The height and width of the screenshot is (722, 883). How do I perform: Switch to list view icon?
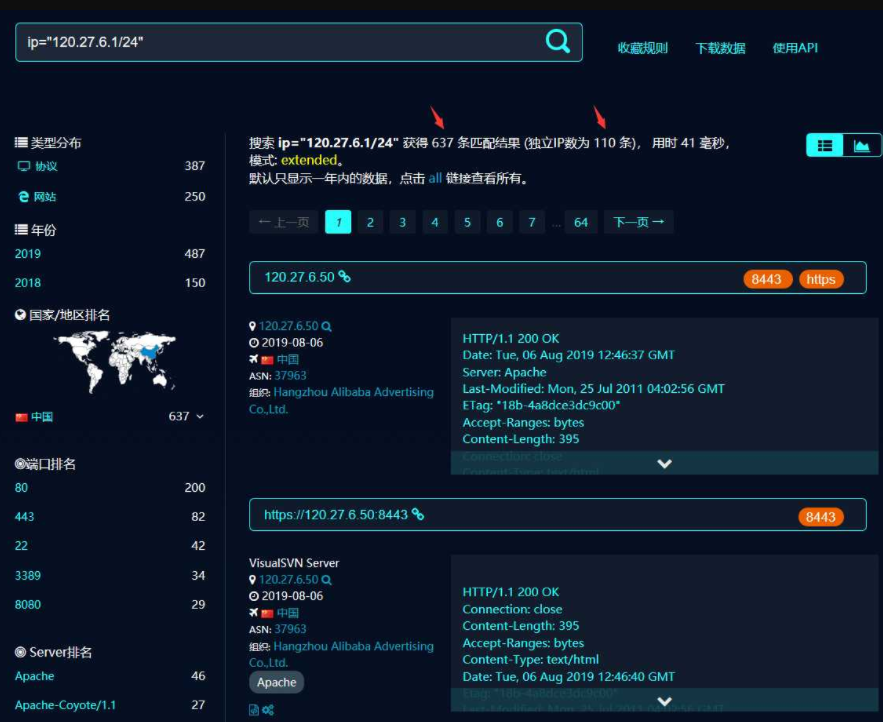824,145
